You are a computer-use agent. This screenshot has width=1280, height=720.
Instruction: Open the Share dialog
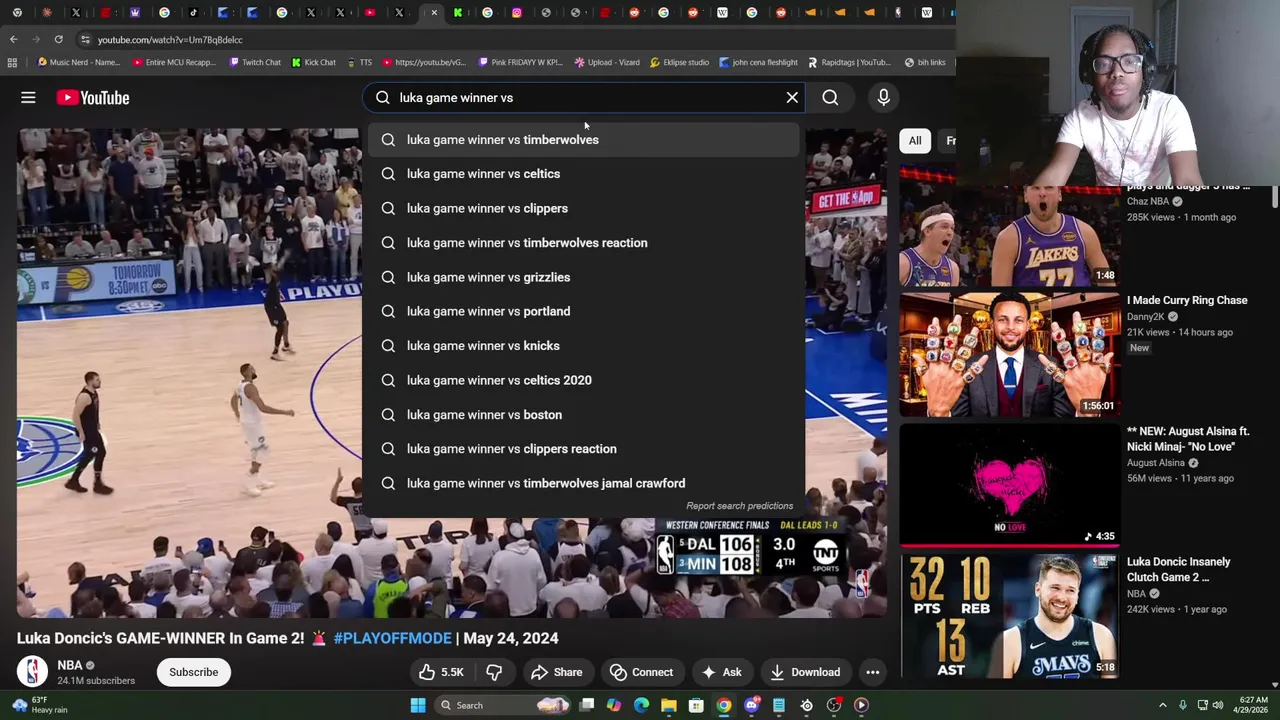click(x=556, y=672)
